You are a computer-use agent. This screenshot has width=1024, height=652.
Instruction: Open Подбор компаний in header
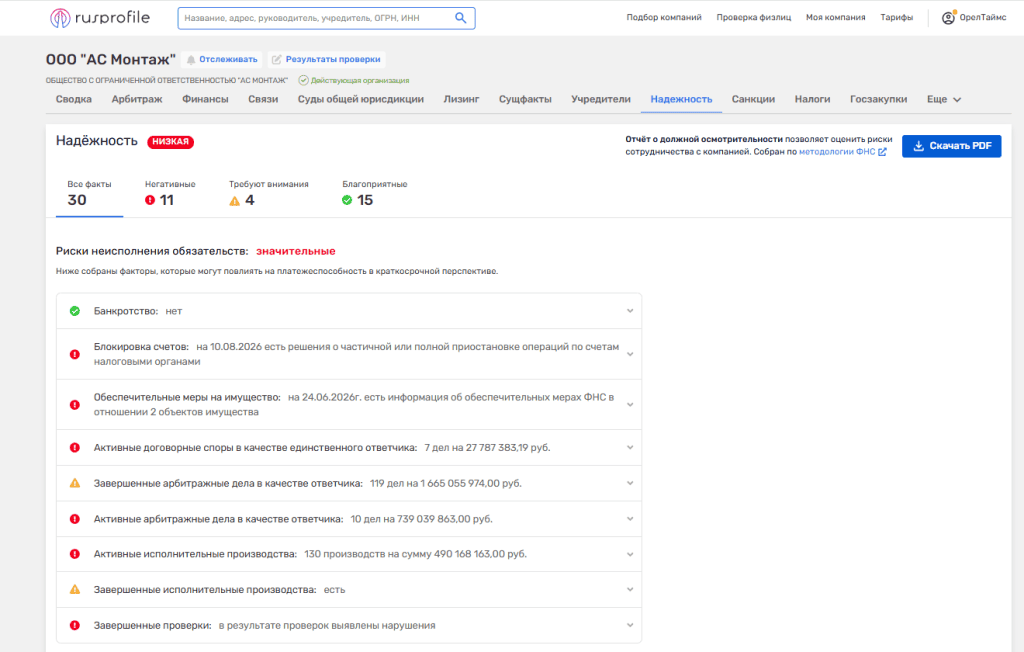point(664,18)
